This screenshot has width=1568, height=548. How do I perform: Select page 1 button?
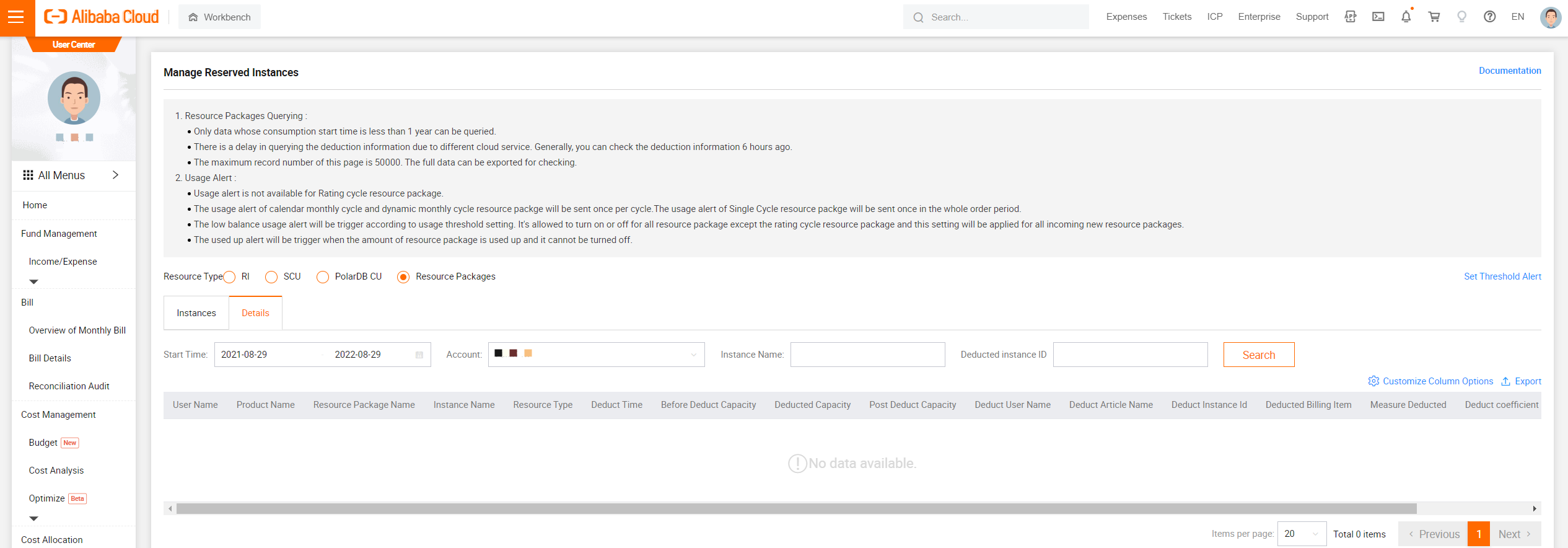pos(1478,534)
